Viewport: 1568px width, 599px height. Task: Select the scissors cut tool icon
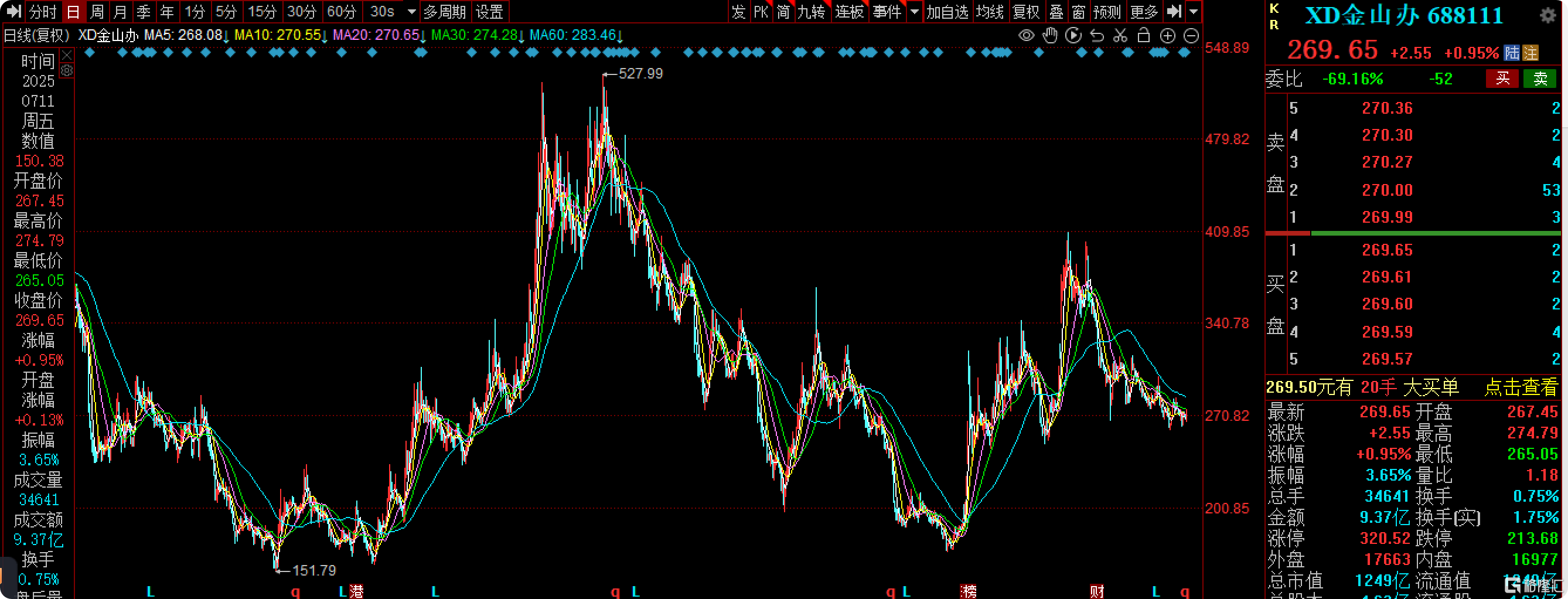1120,35
